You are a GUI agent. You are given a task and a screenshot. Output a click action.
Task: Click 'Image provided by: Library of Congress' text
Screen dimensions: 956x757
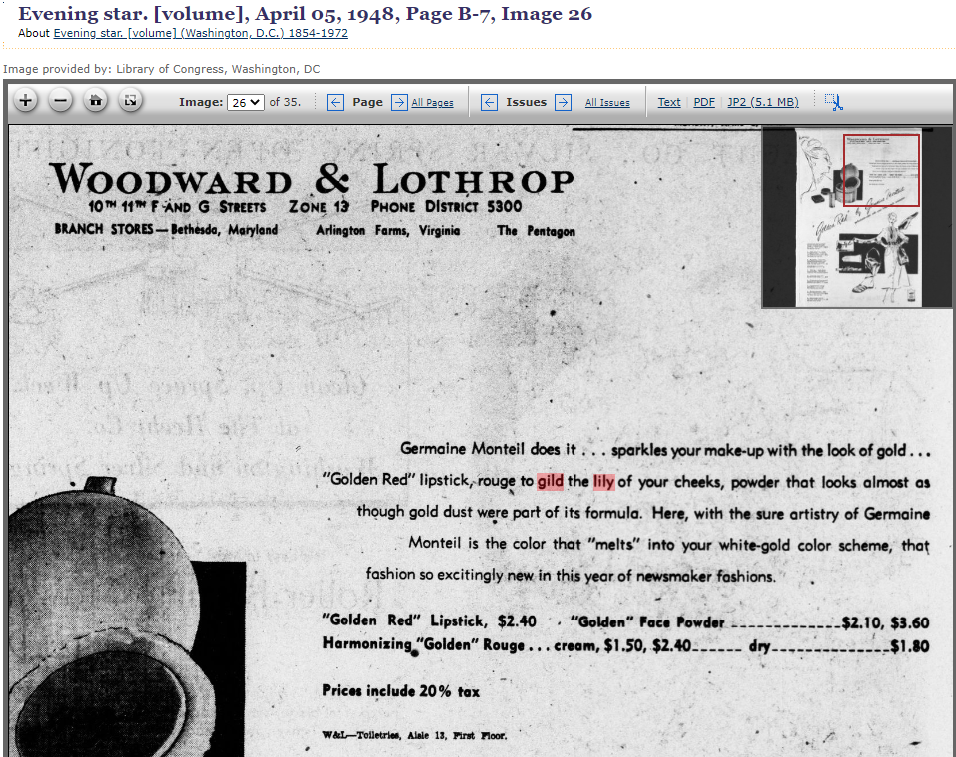click(x=162, y=69)
